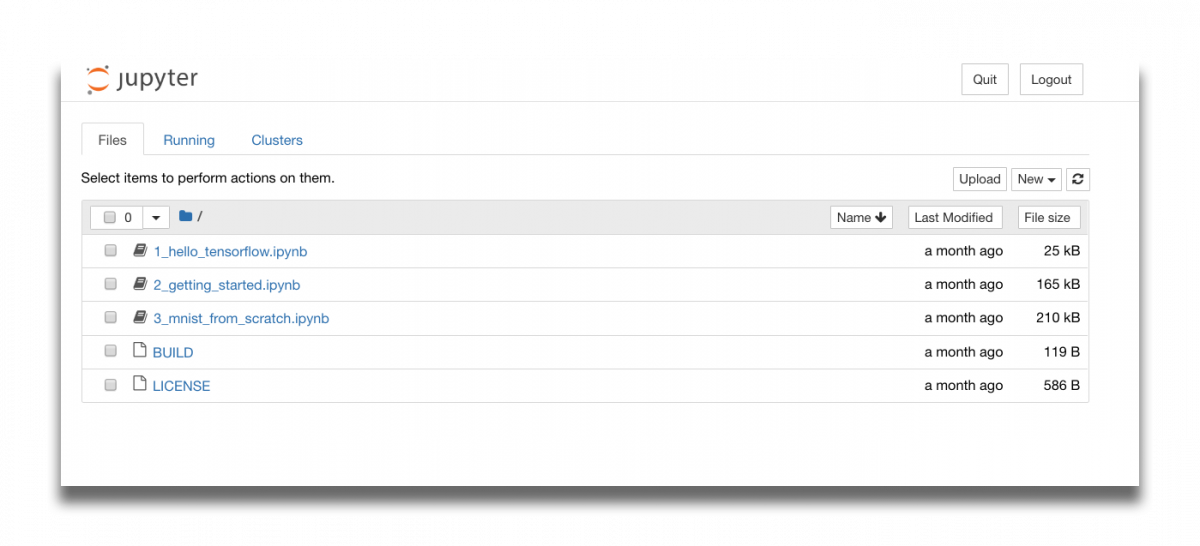
Task: Open the 3_mnist_from_scratch.ipynb notebook link
Action: (x=241, y=318)
